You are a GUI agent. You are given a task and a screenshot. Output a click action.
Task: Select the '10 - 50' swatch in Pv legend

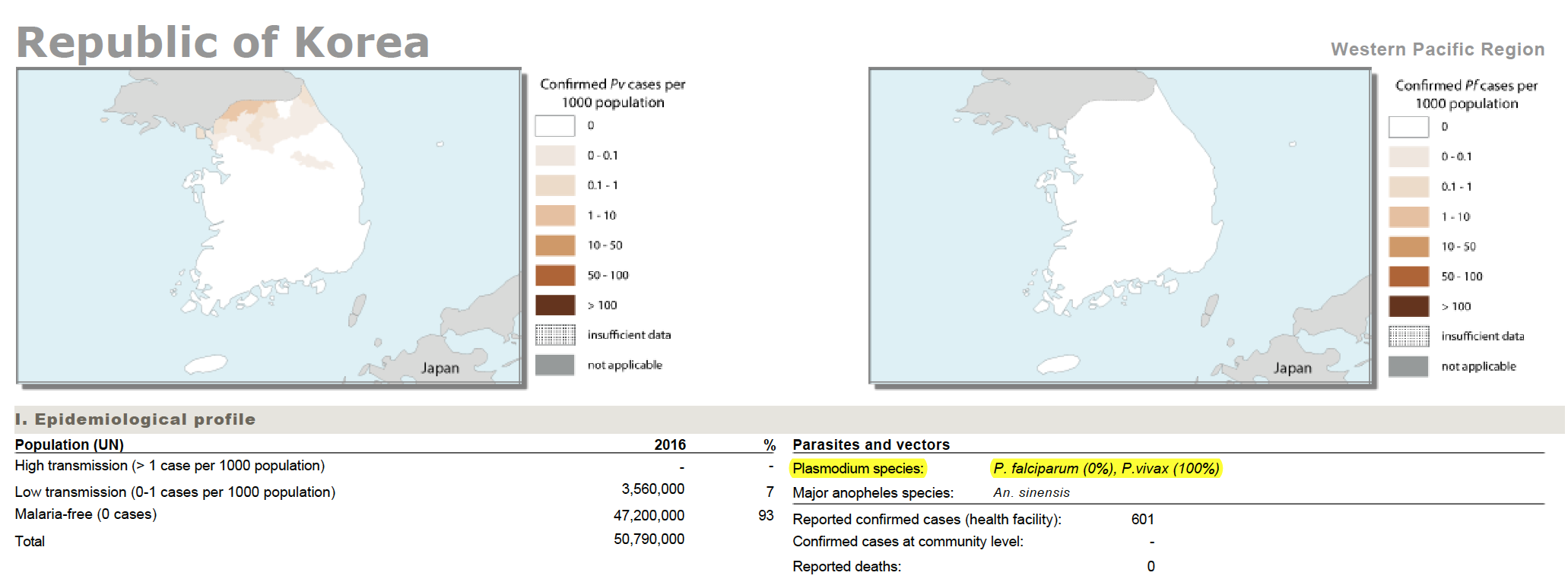[x=554, y=245]
